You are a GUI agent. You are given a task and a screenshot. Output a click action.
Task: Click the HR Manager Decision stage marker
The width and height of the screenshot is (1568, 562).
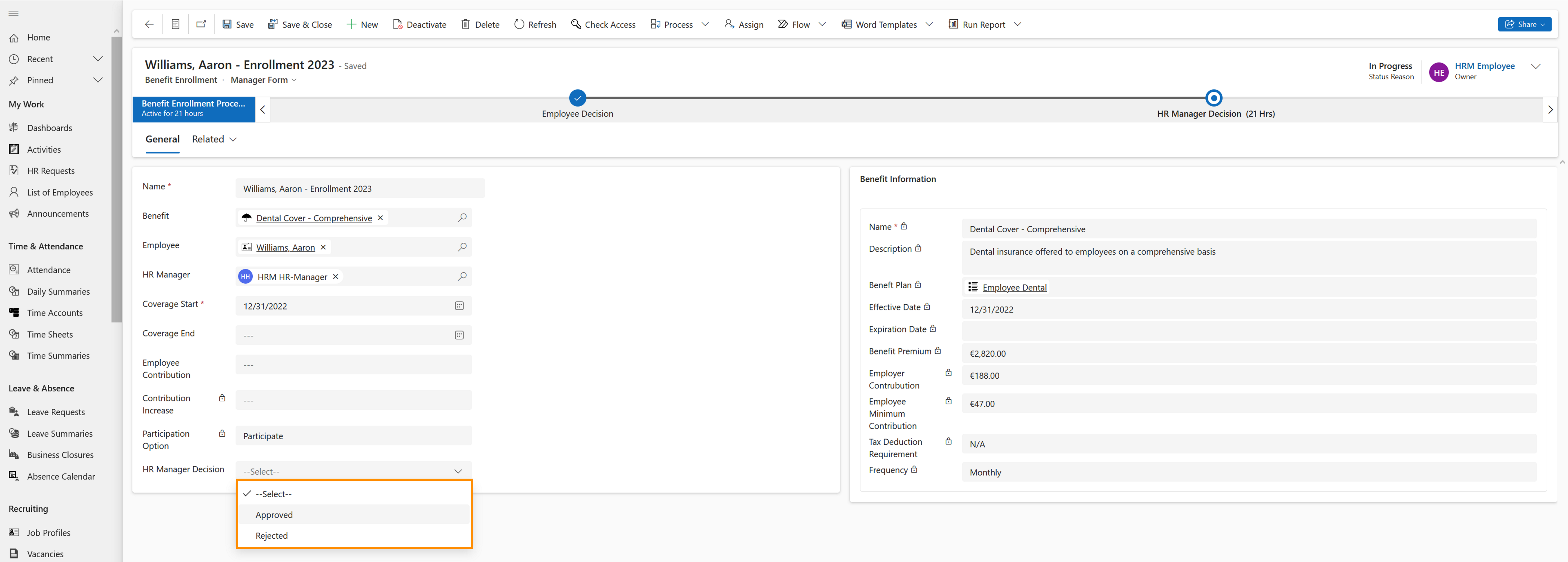[1214, 98]
